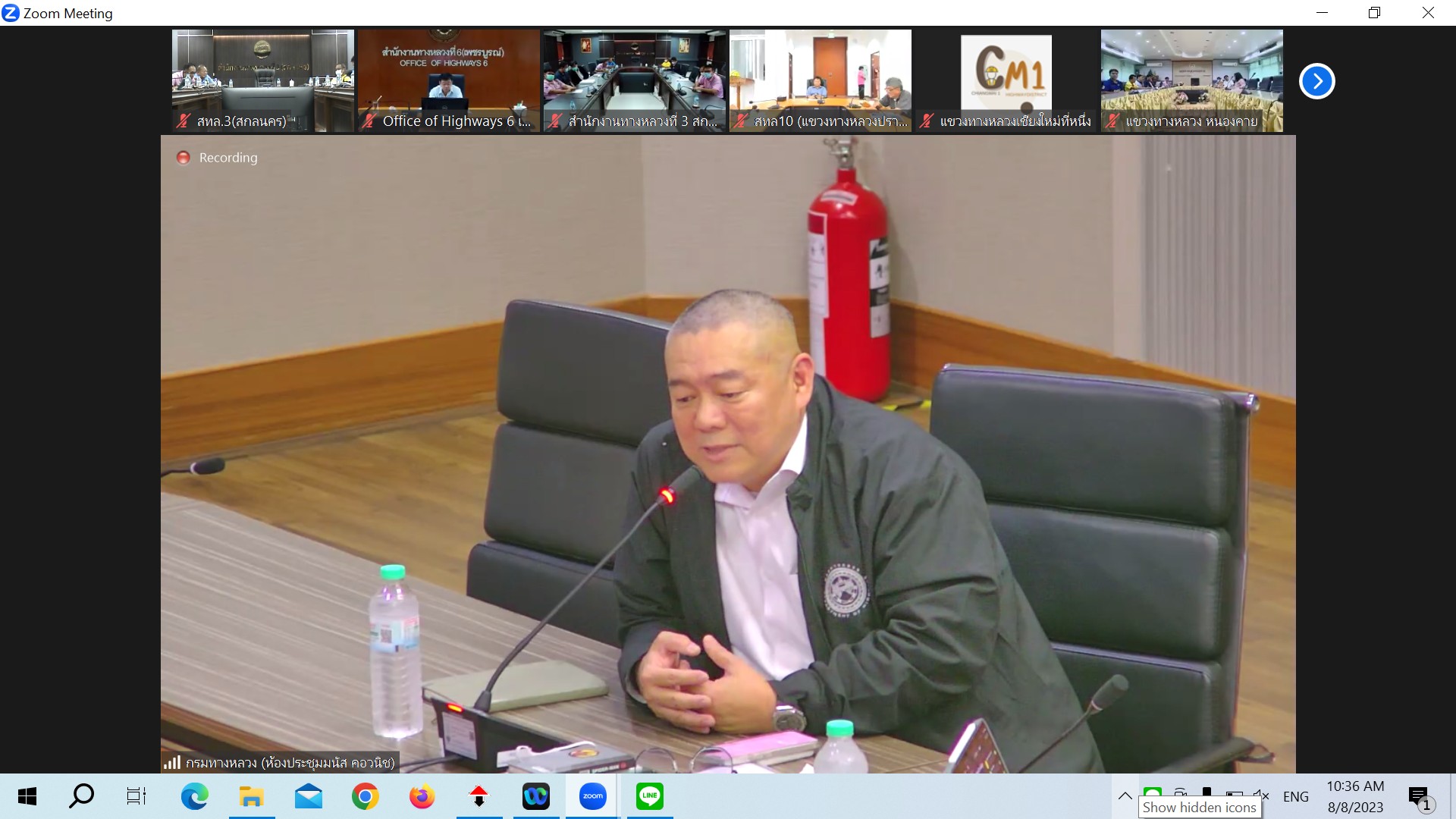Click the signal strength bars icon
This screenshot has width=1456, height=819.
(x=172, y=762)
